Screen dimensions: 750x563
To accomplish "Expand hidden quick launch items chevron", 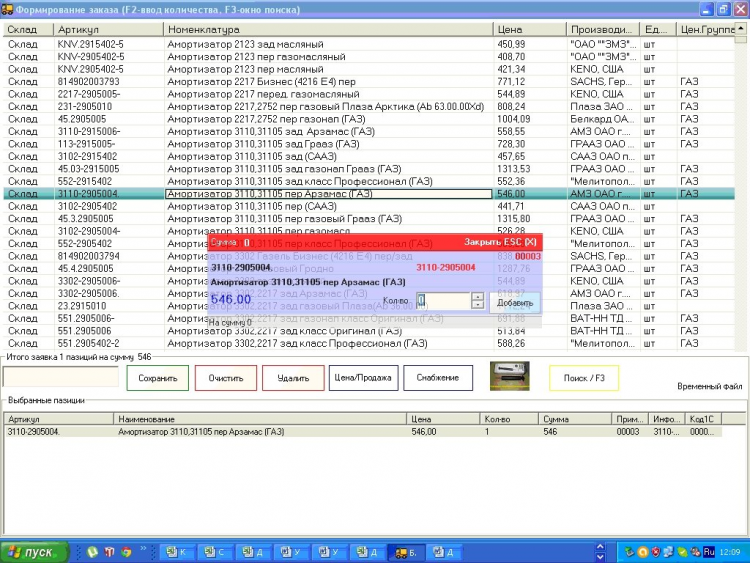I will (x=143, y=548).
